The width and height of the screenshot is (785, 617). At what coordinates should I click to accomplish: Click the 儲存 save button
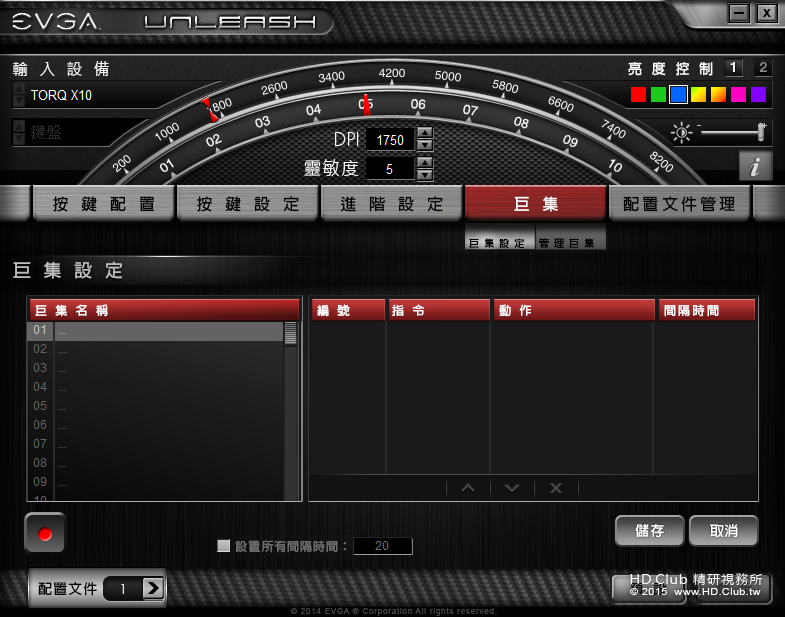point(649,530)
